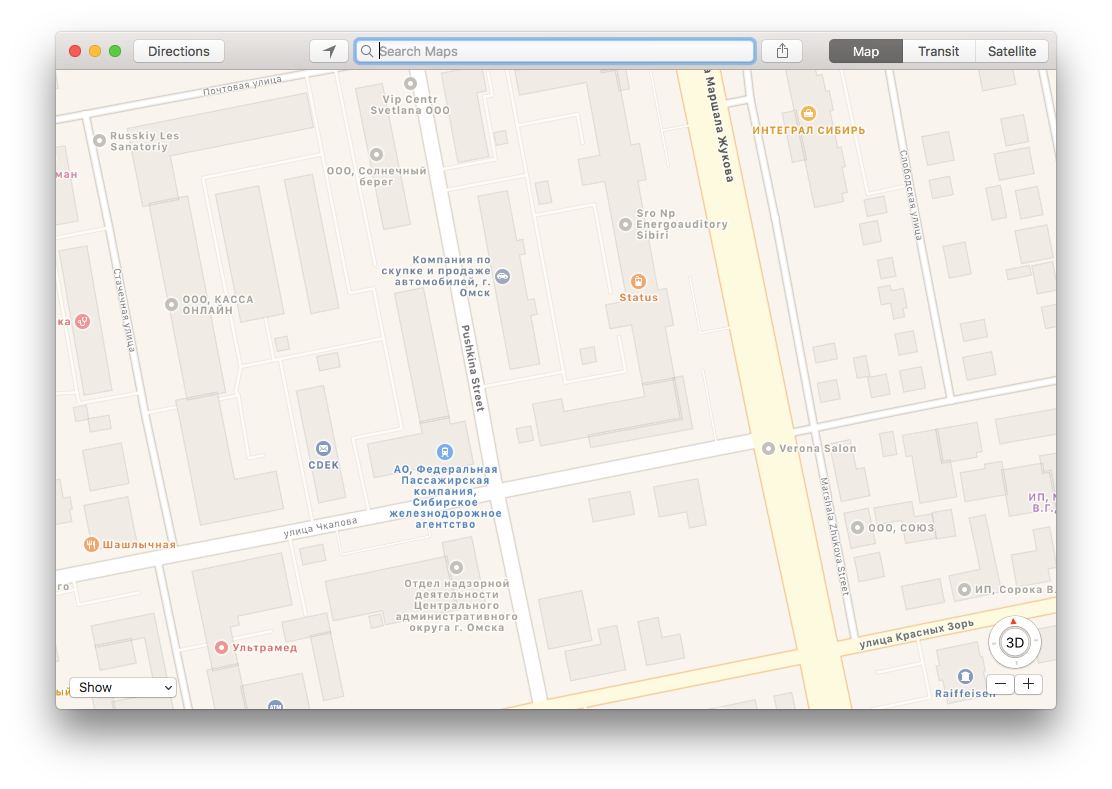Select the Ультрамед medical pin

pyautogui.click(x=221, y=647)
